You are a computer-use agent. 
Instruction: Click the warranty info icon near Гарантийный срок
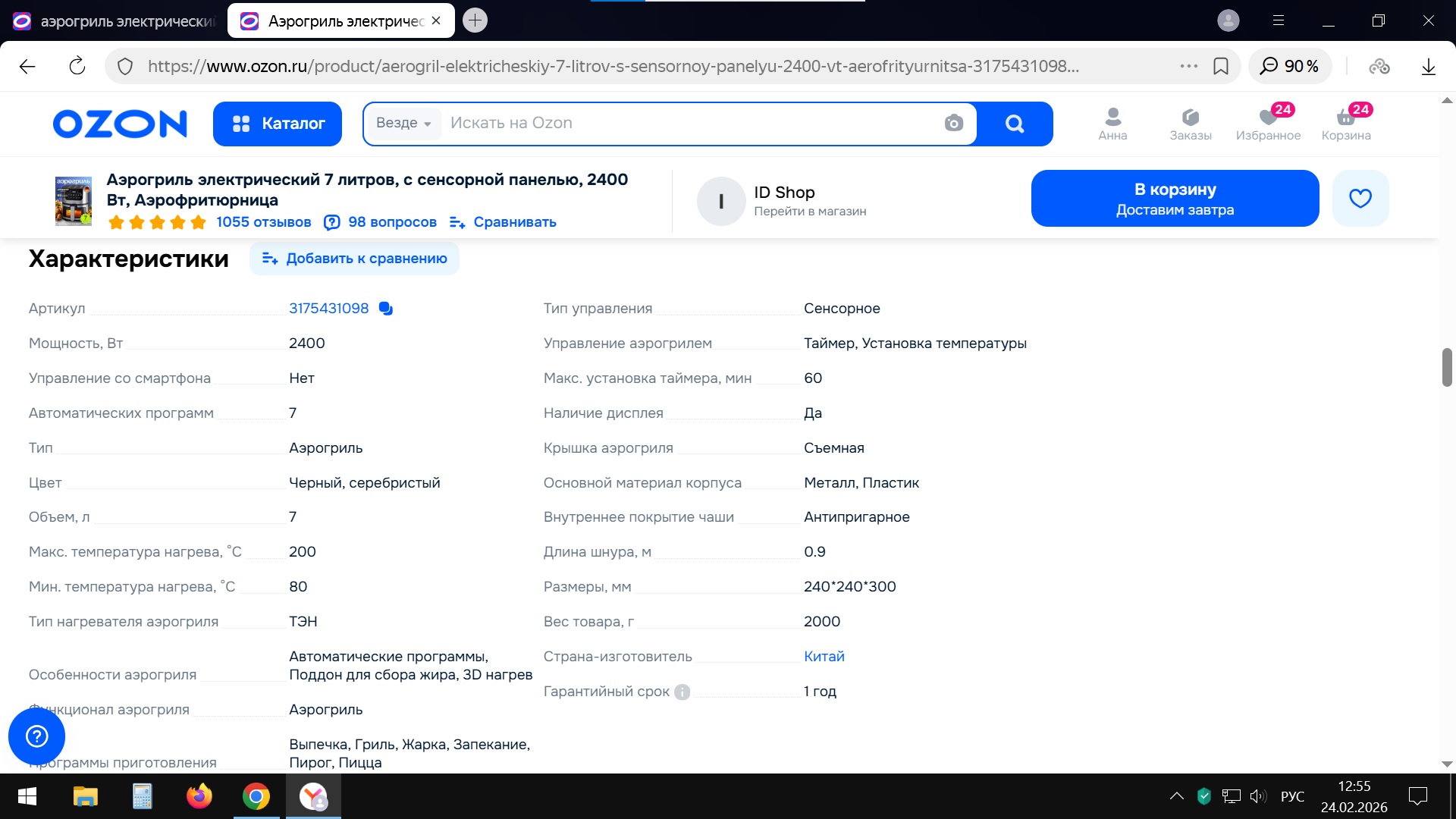click(682, 692)
